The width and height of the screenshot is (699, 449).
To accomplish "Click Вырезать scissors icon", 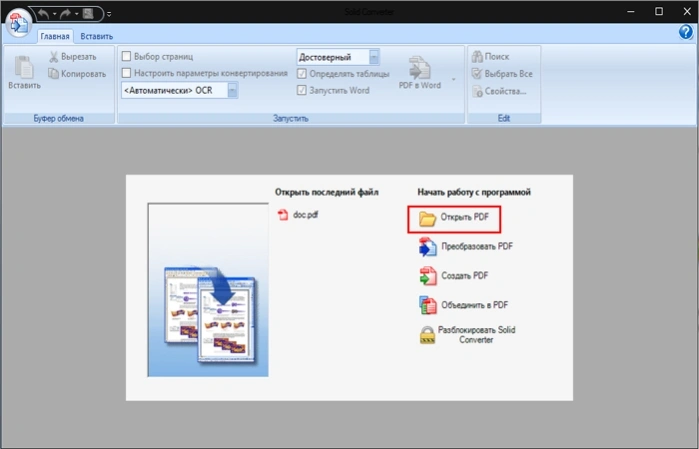I will (54, 57).
